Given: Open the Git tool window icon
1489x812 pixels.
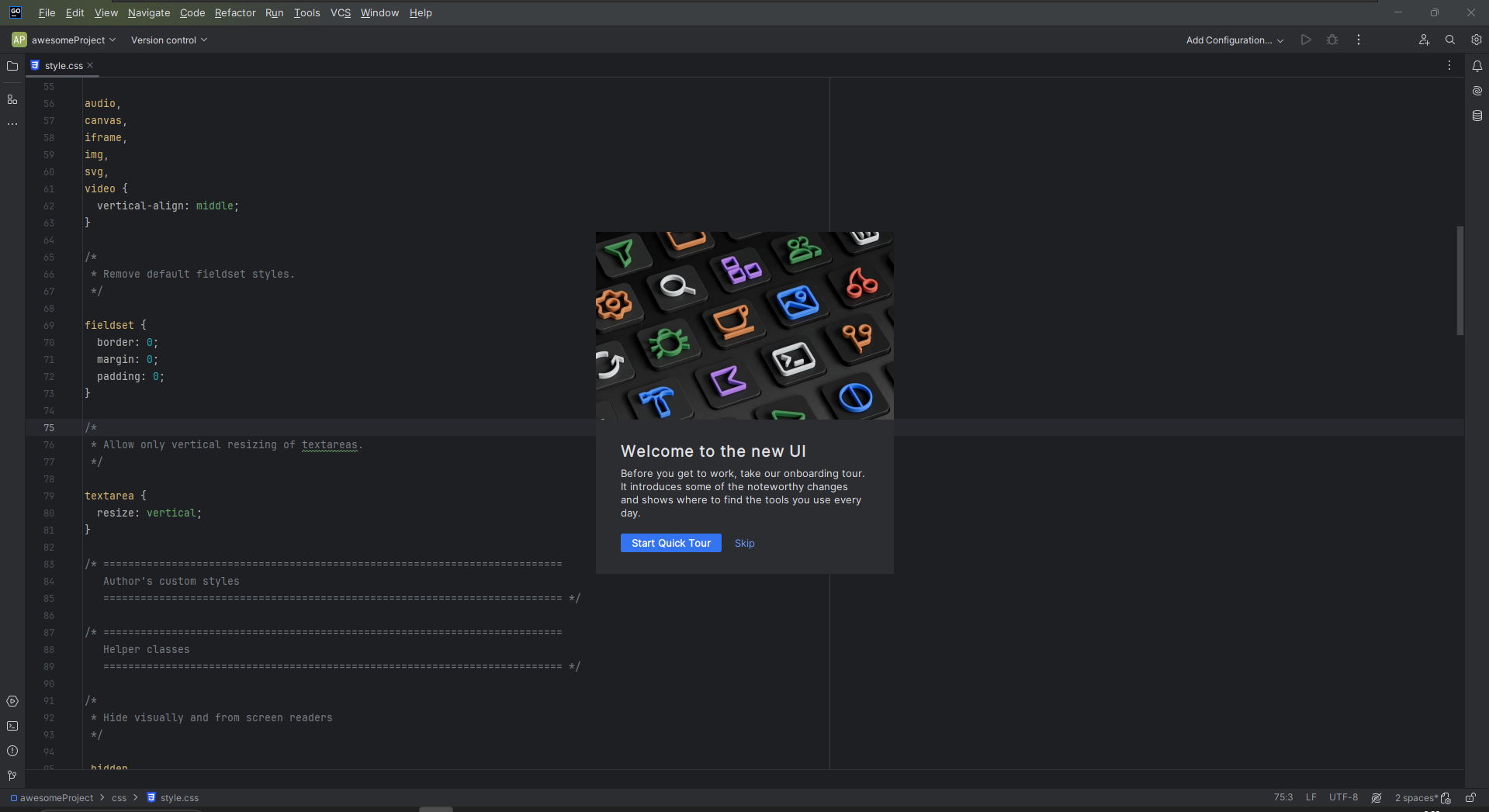Looking at the screenshot, I should pyautogui.click(x=12, y=776).
